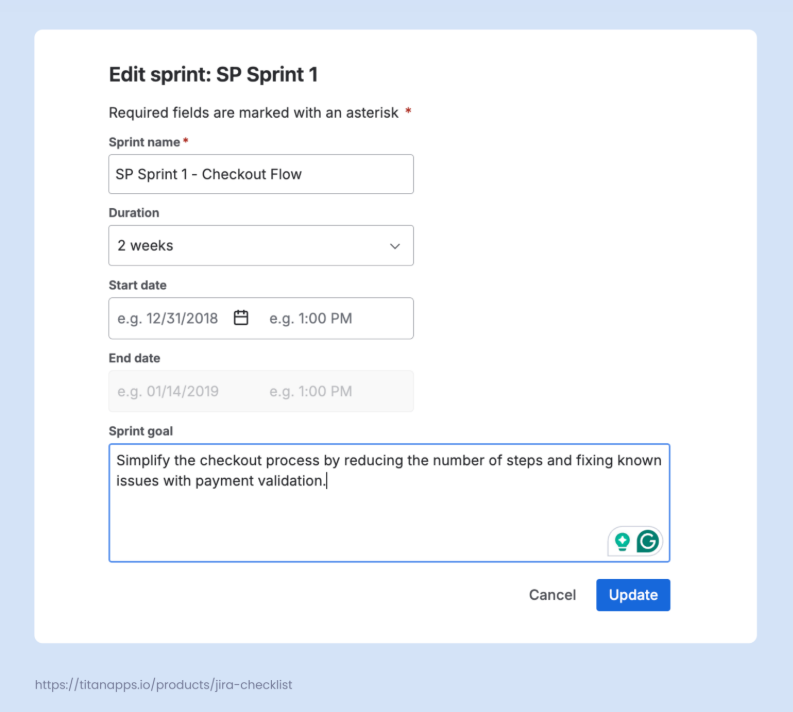
Task: Click the 'Duration' field label
Action: pos(134,213)
